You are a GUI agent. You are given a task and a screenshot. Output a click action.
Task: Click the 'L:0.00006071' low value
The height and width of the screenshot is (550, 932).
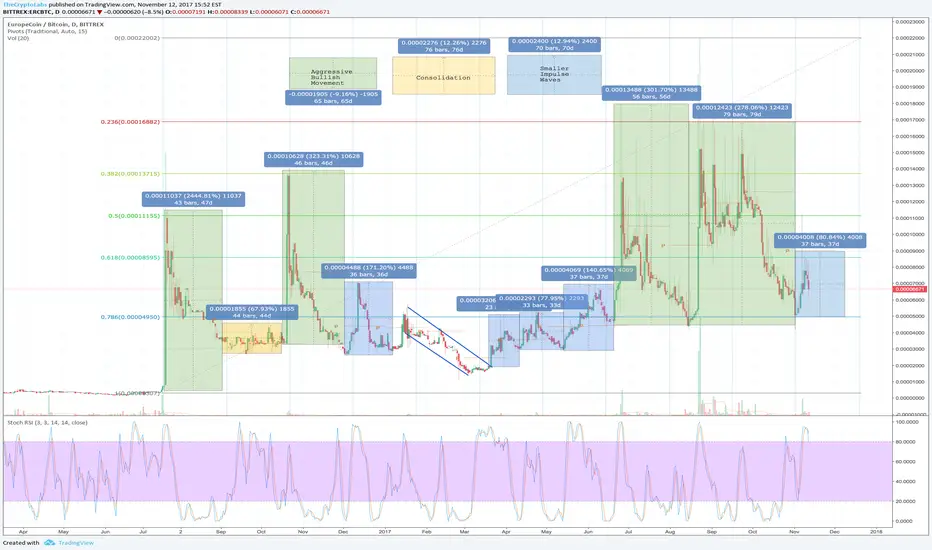coord(268,12)
